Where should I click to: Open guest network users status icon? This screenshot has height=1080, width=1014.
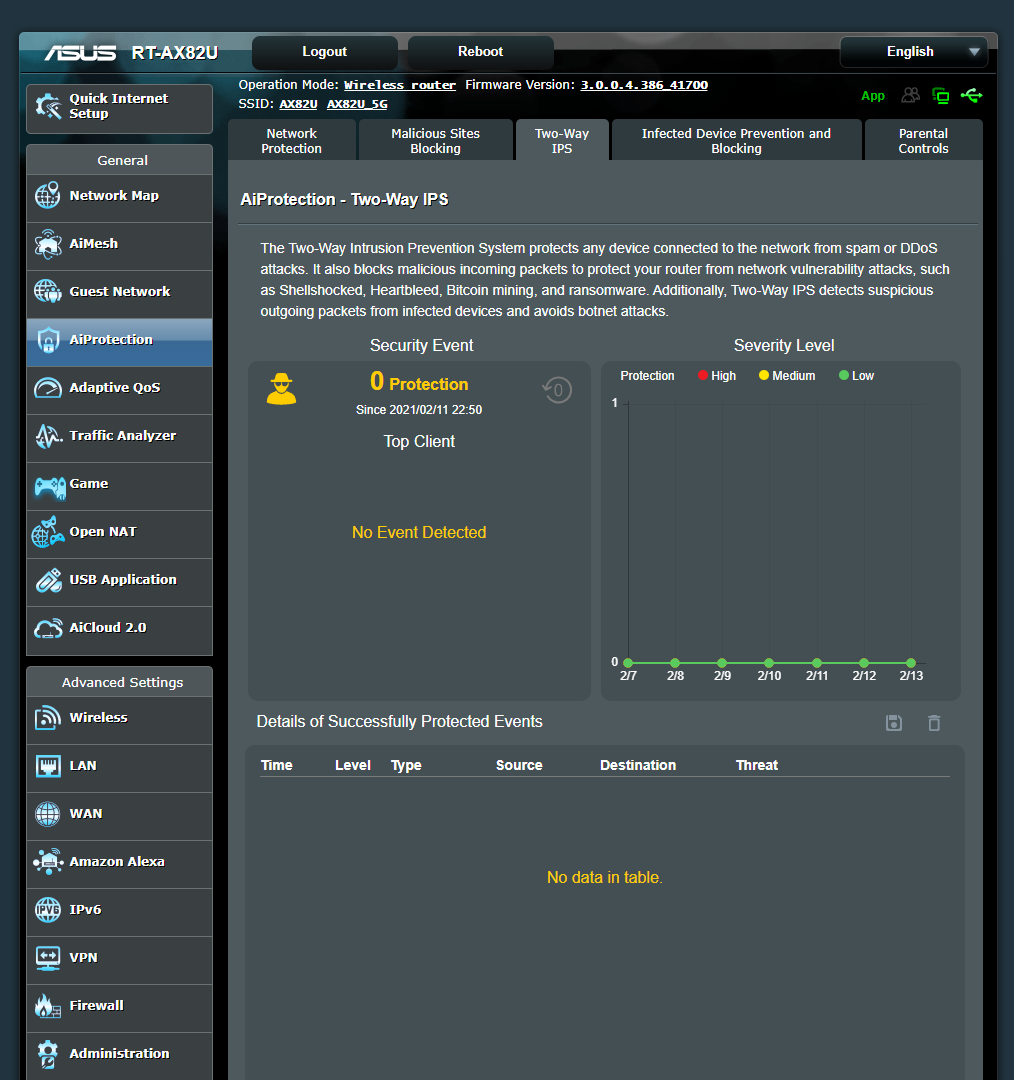coord(911,95)
